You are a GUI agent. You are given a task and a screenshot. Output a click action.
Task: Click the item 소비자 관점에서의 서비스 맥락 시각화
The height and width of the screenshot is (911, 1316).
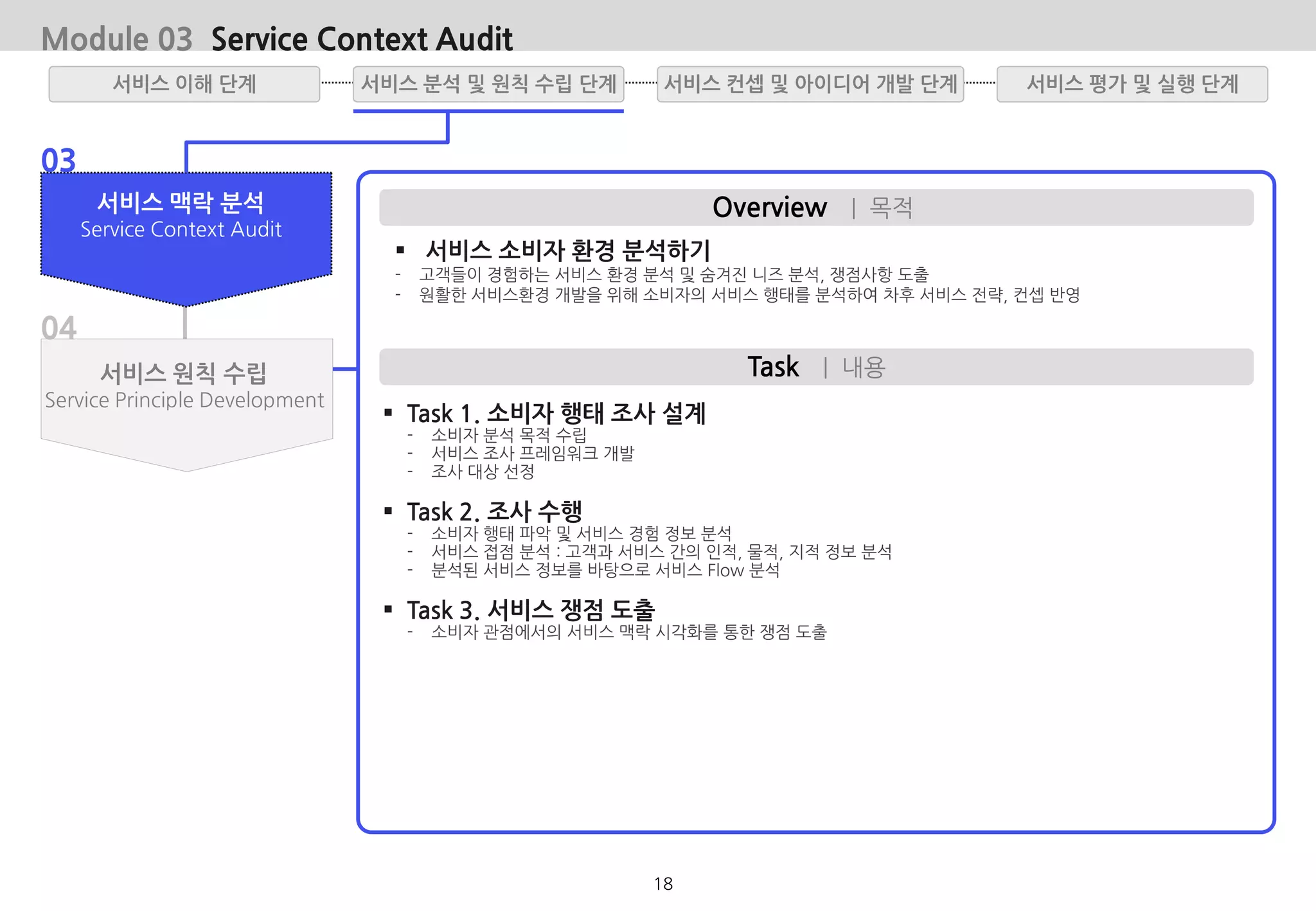click(x=629, y=632)
